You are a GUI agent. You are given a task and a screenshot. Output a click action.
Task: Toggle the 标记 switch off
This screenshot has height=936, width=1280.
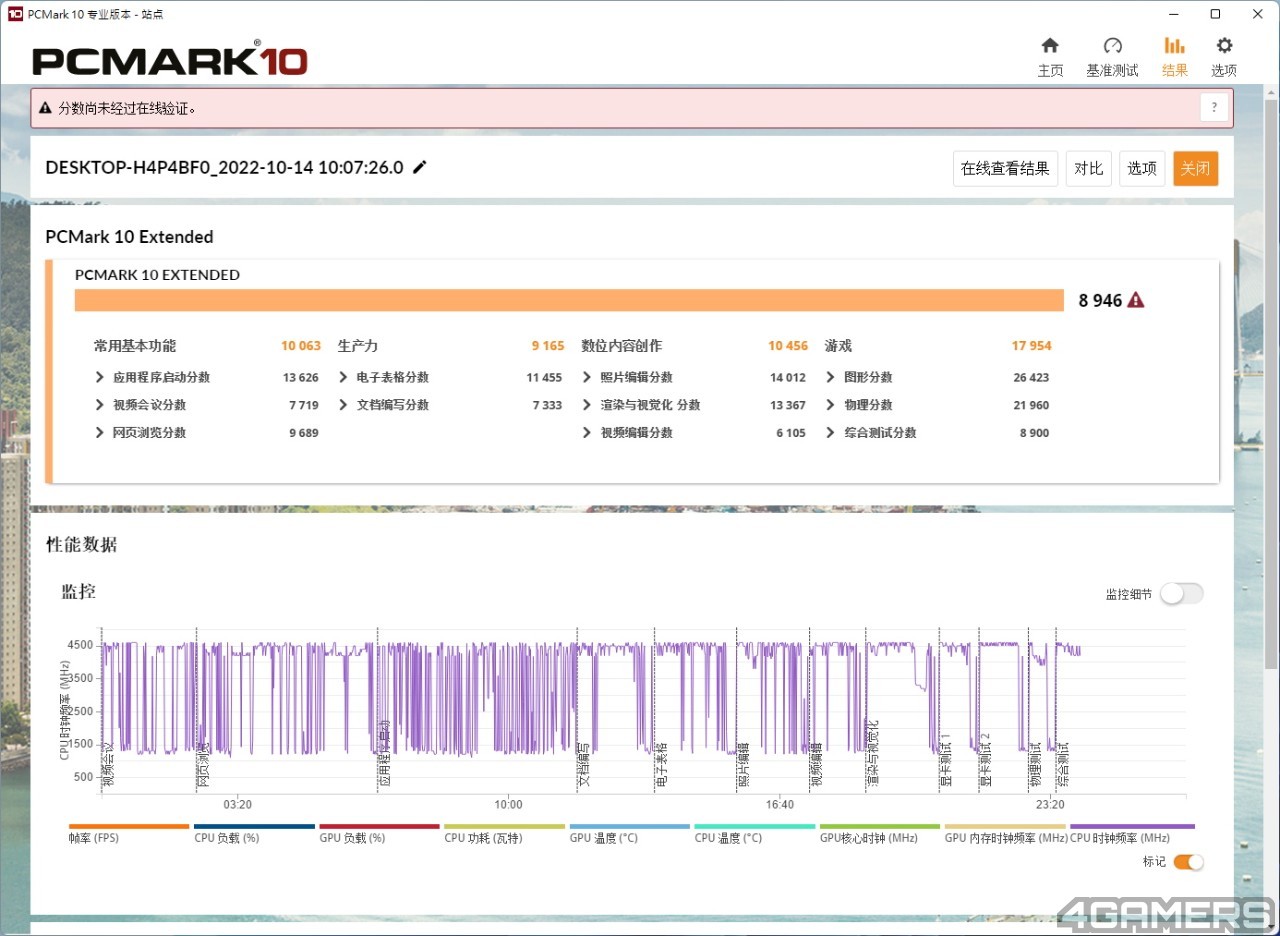pyautogui.click(x=1188, y=862)
